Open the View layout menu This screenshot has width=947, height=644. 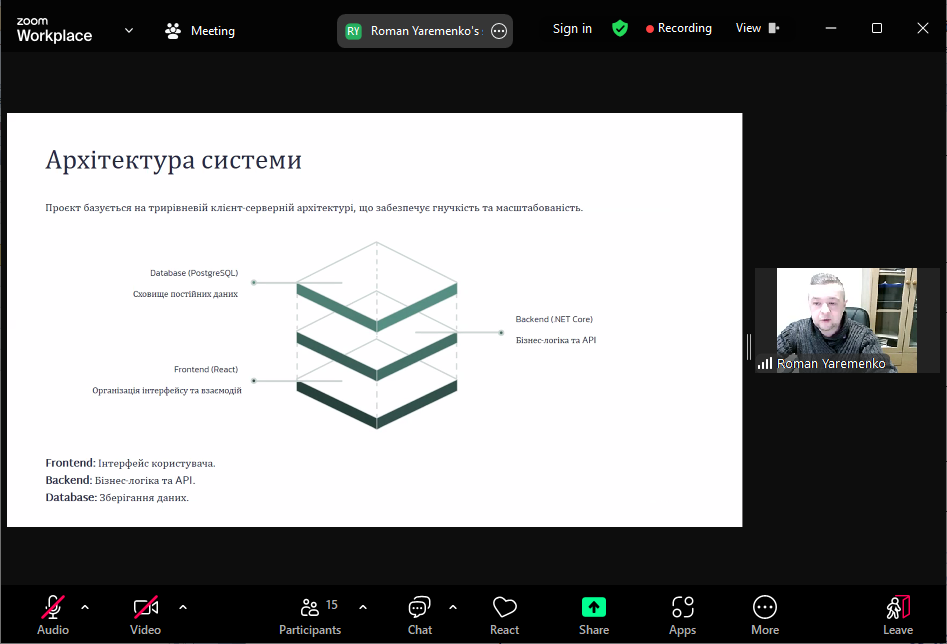pyautogui.click(x=757, y=29)
